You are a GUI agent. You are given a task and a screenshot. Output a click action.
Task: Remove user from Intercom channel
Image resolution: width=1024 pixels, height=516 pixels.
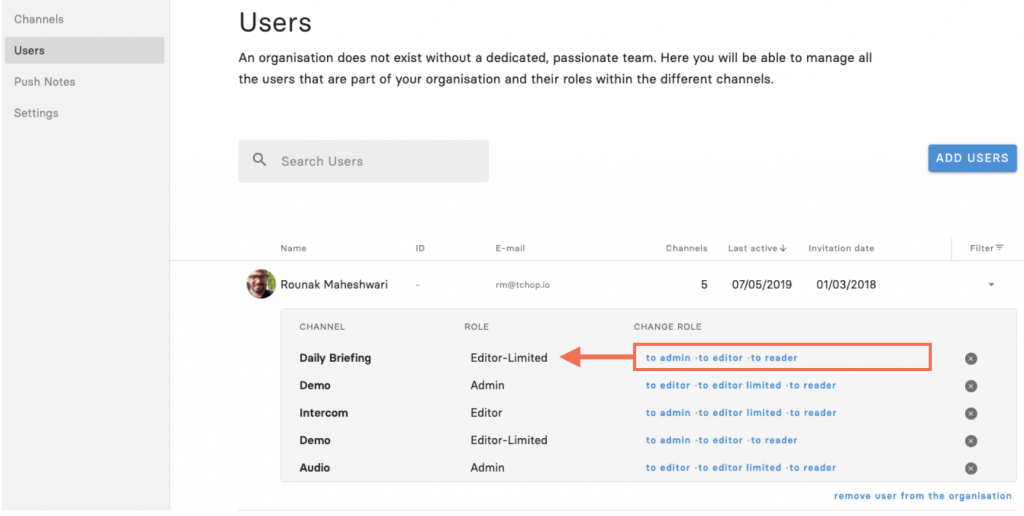970,413
